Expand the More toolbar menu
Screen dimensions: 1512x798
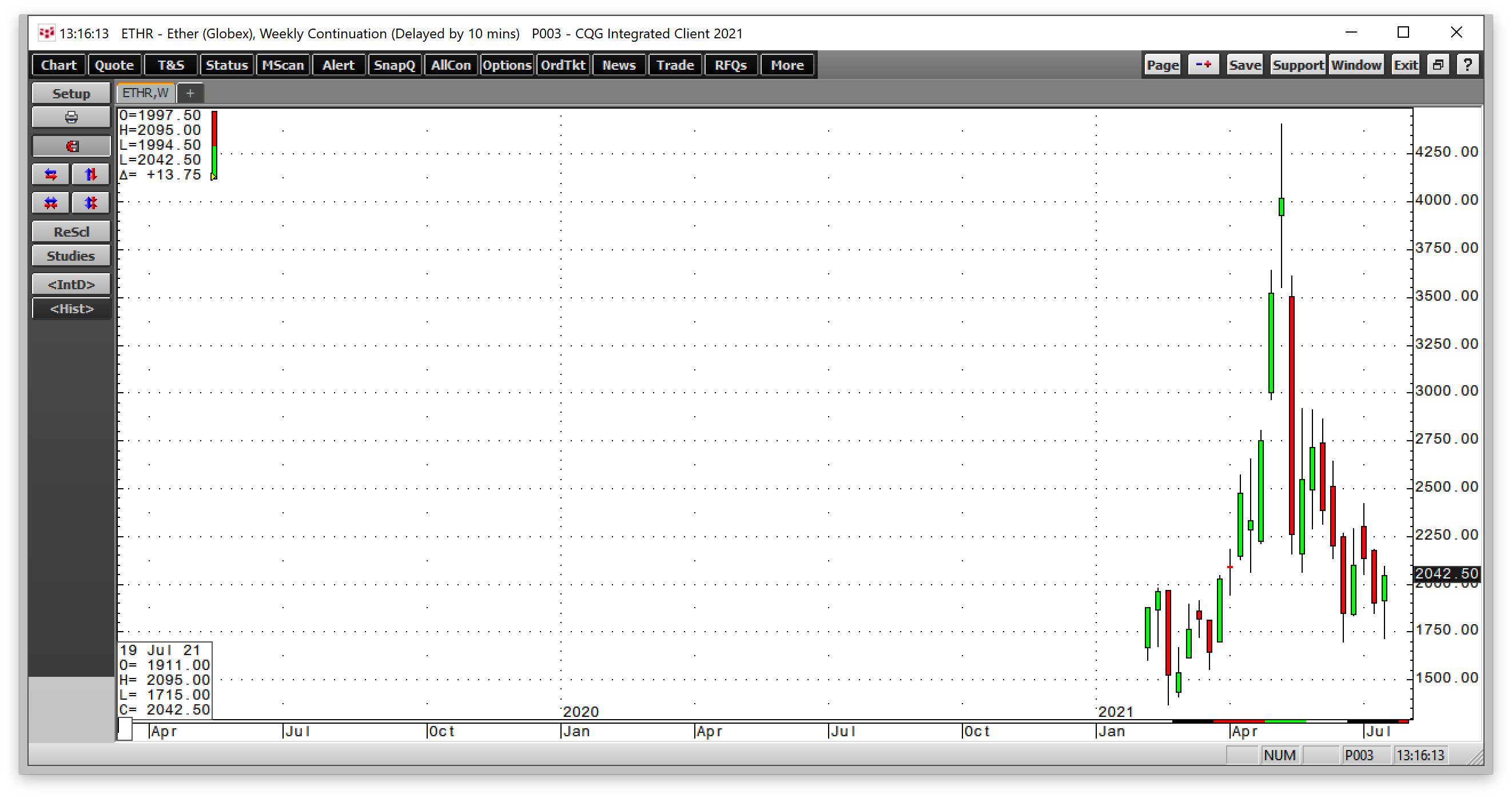(787, 65)
